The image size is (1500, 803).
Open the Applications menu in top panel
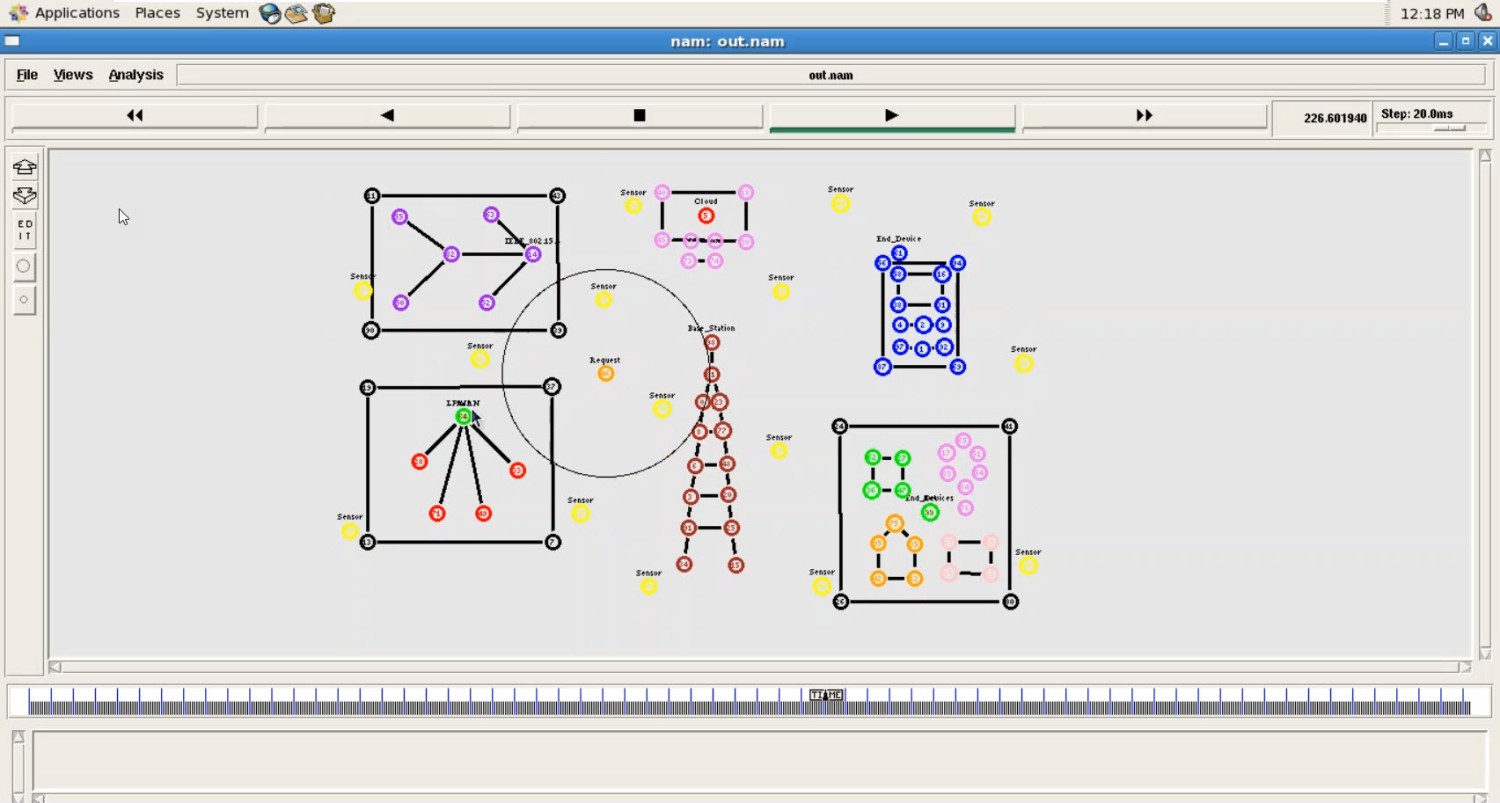pos(66,13)
